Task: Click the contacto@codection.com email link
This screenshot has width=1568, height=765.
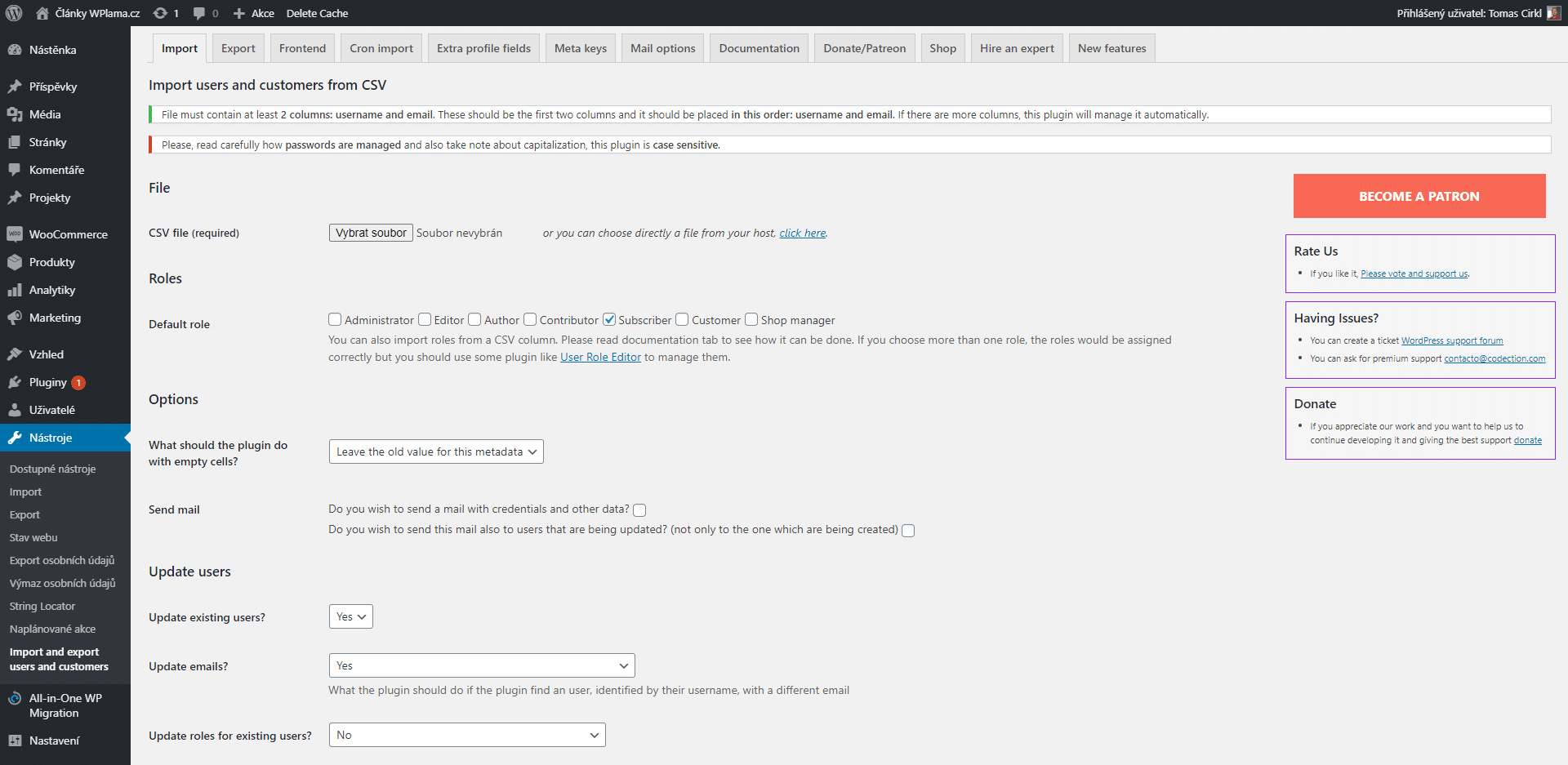Action: point(1494,358)
